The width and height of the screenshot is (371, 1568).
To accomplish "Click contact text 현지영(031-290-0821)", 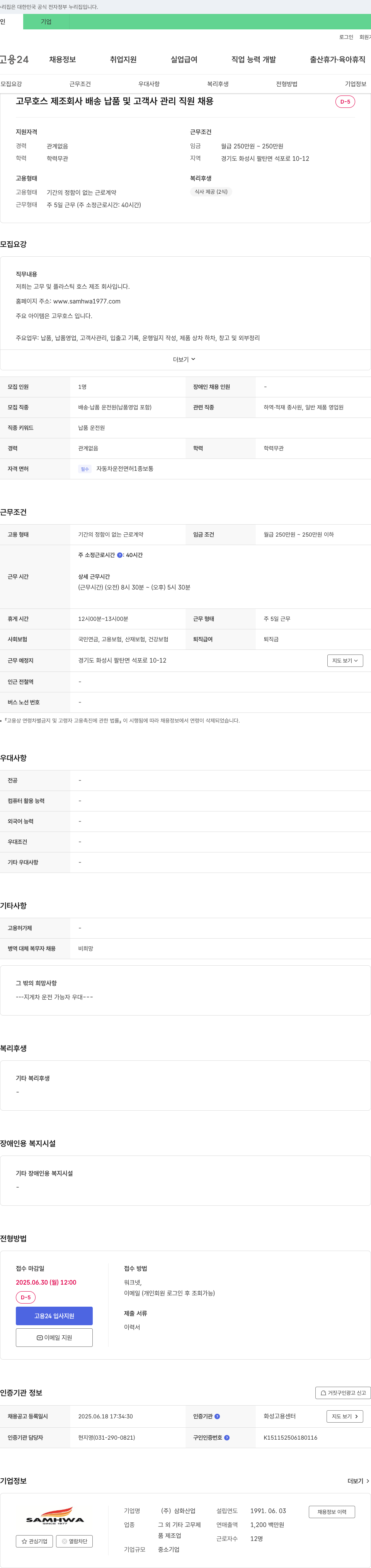I will (x=106, y=1438).
